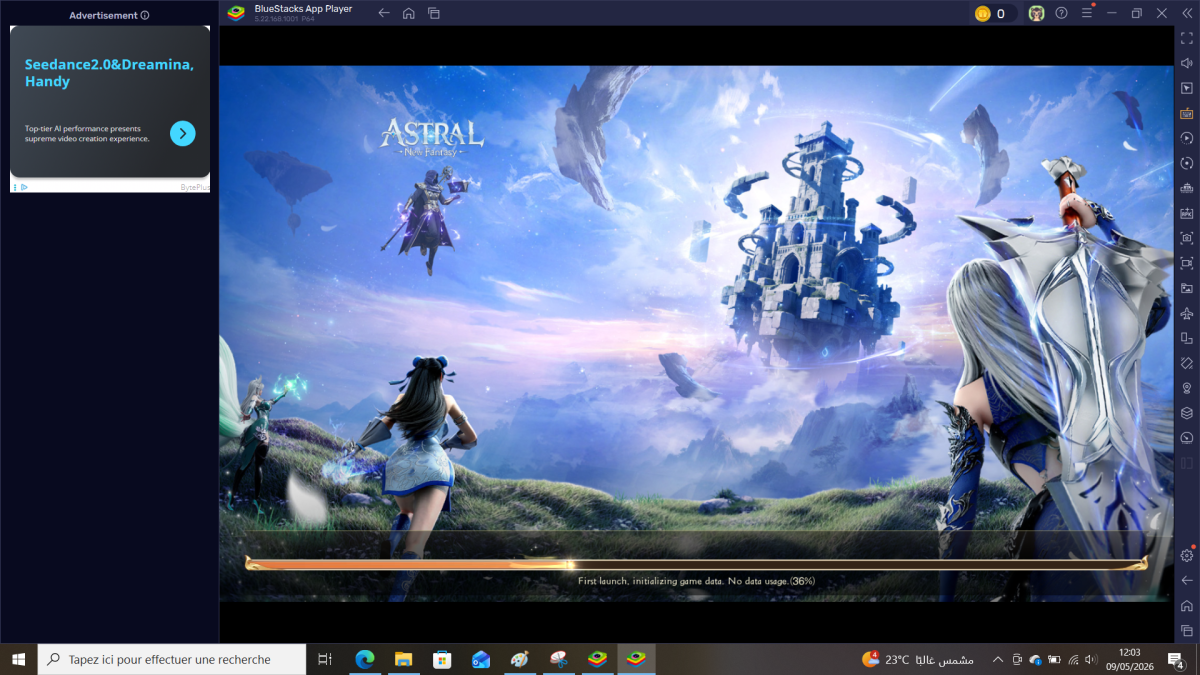The image size is (1200, 675).
Task: Open multi-instance manager layers icon
Action: (1186, 413)
